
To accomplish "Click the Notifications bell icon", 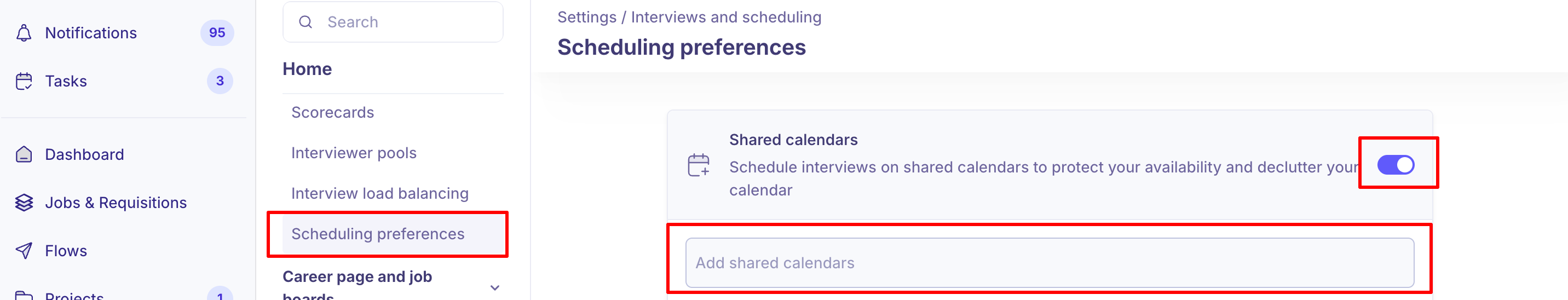I will point(24,33).
